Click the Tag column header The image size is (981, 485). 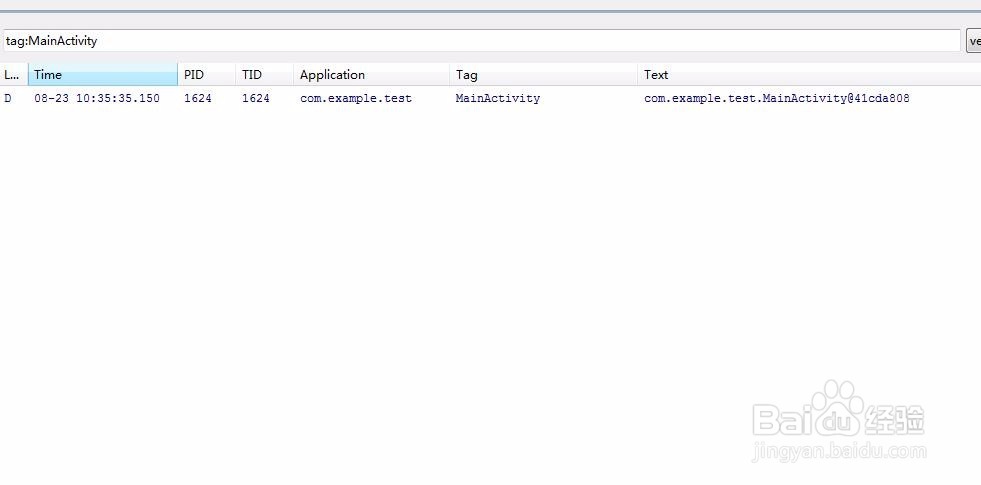(x=544, y=74)
